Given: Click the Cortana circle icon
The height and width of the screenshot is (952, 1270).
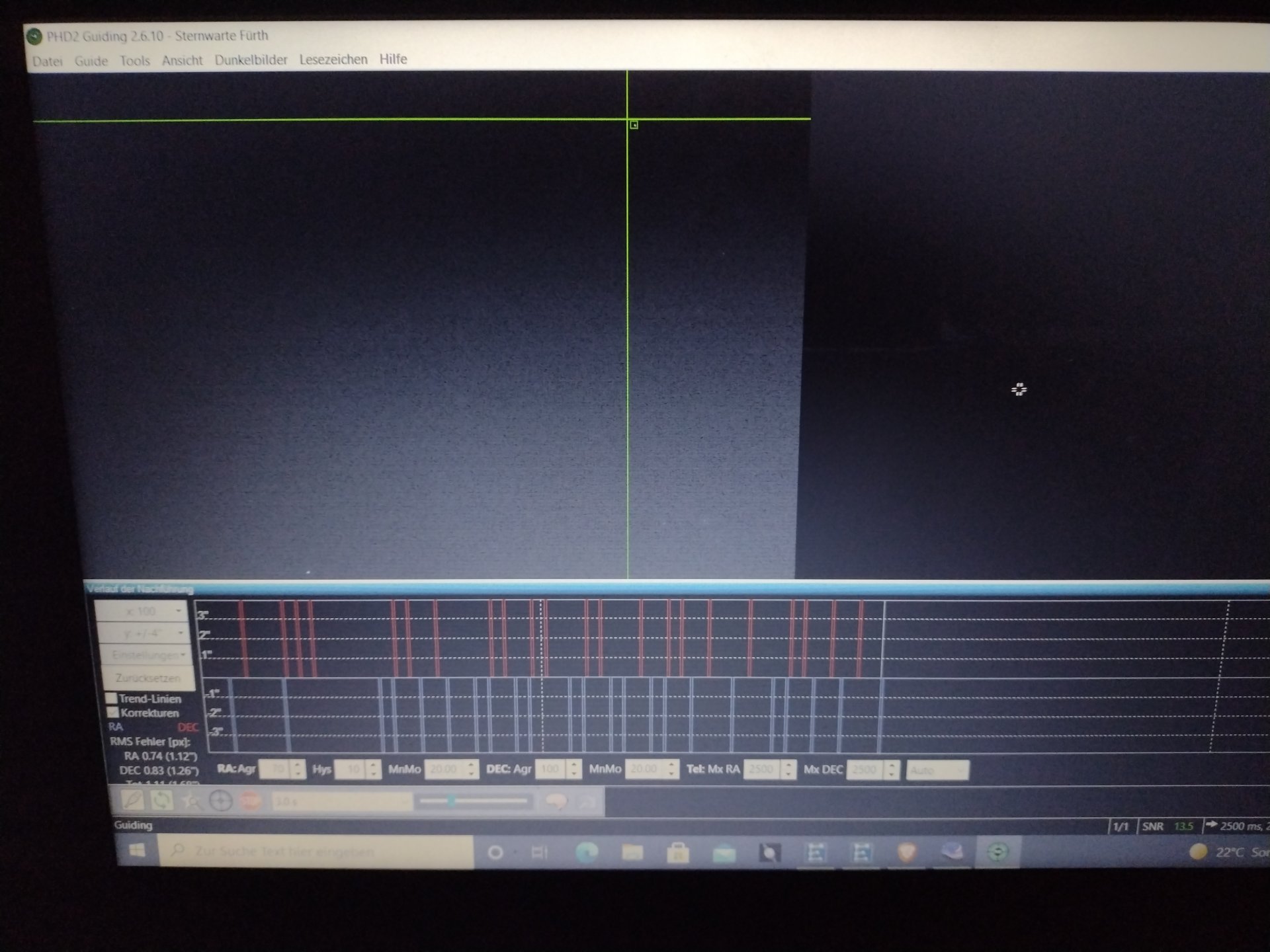Looking at the screenshot, I should [495, 853].
